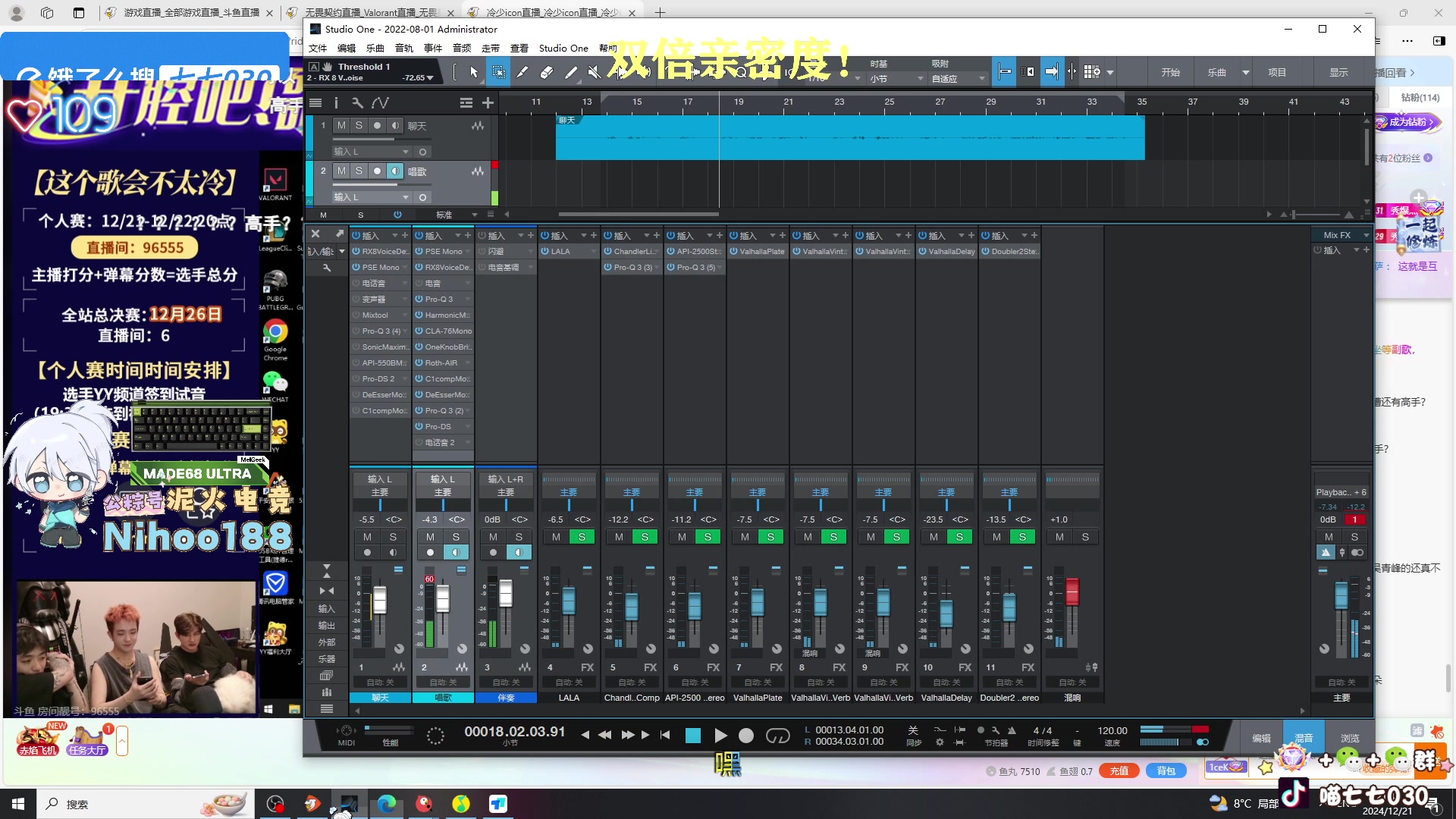Select the Mute tool

click(x=595, y=72)
